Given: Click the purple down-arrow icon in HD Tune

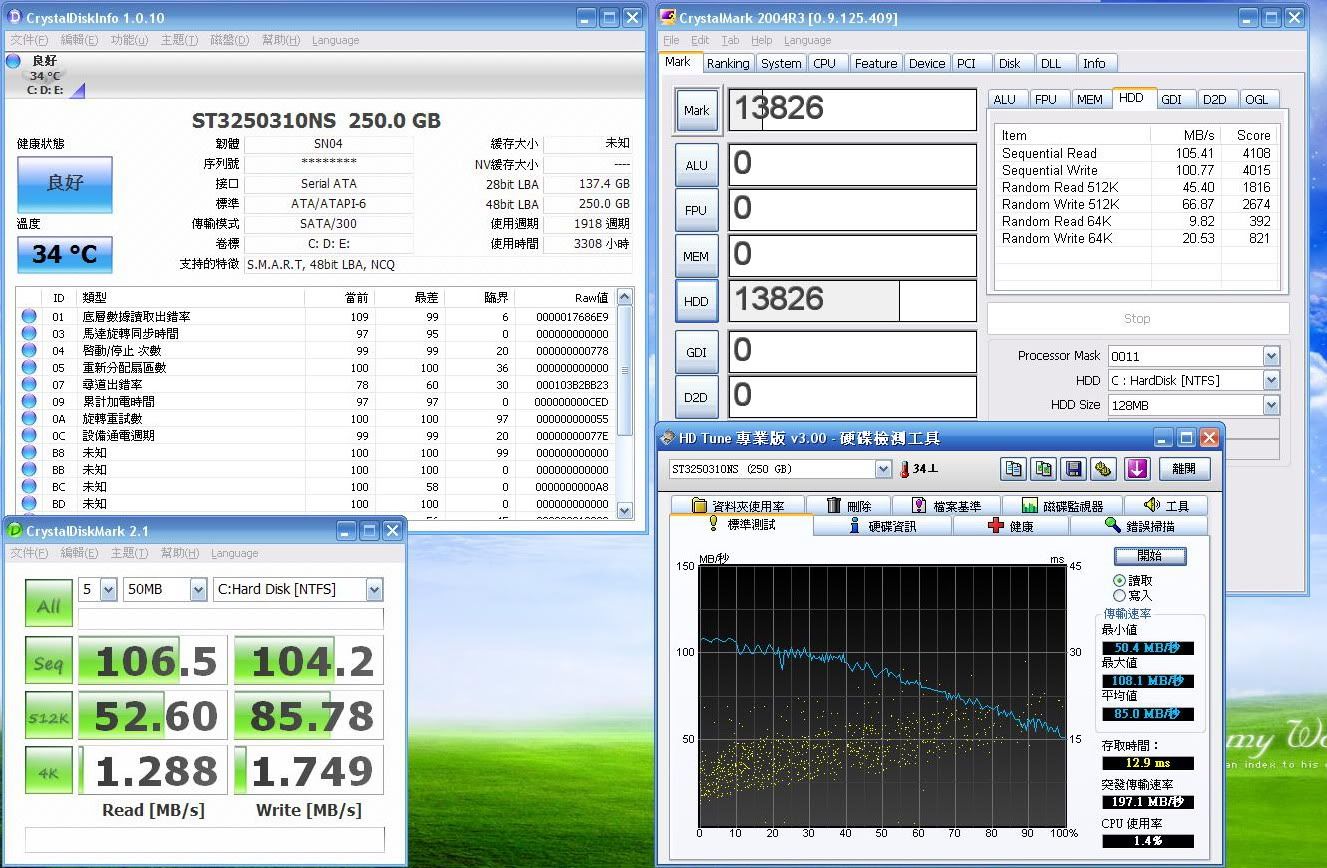Looking at the screenshot, I should pyautogui.click(x=1137, y=469).
